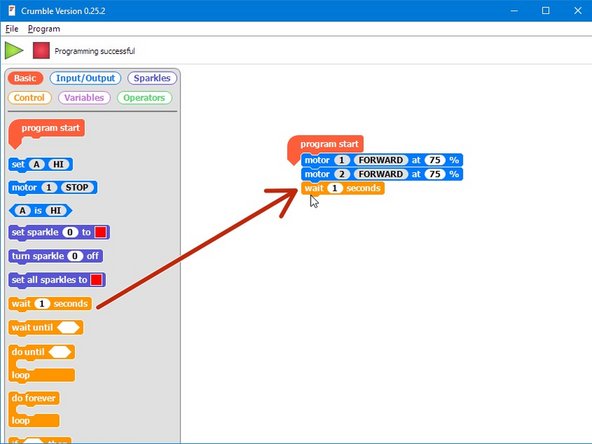Select the 'turn sparkle 0 off' block
This screenshot has width=592, height=444.
coord(55,256)
